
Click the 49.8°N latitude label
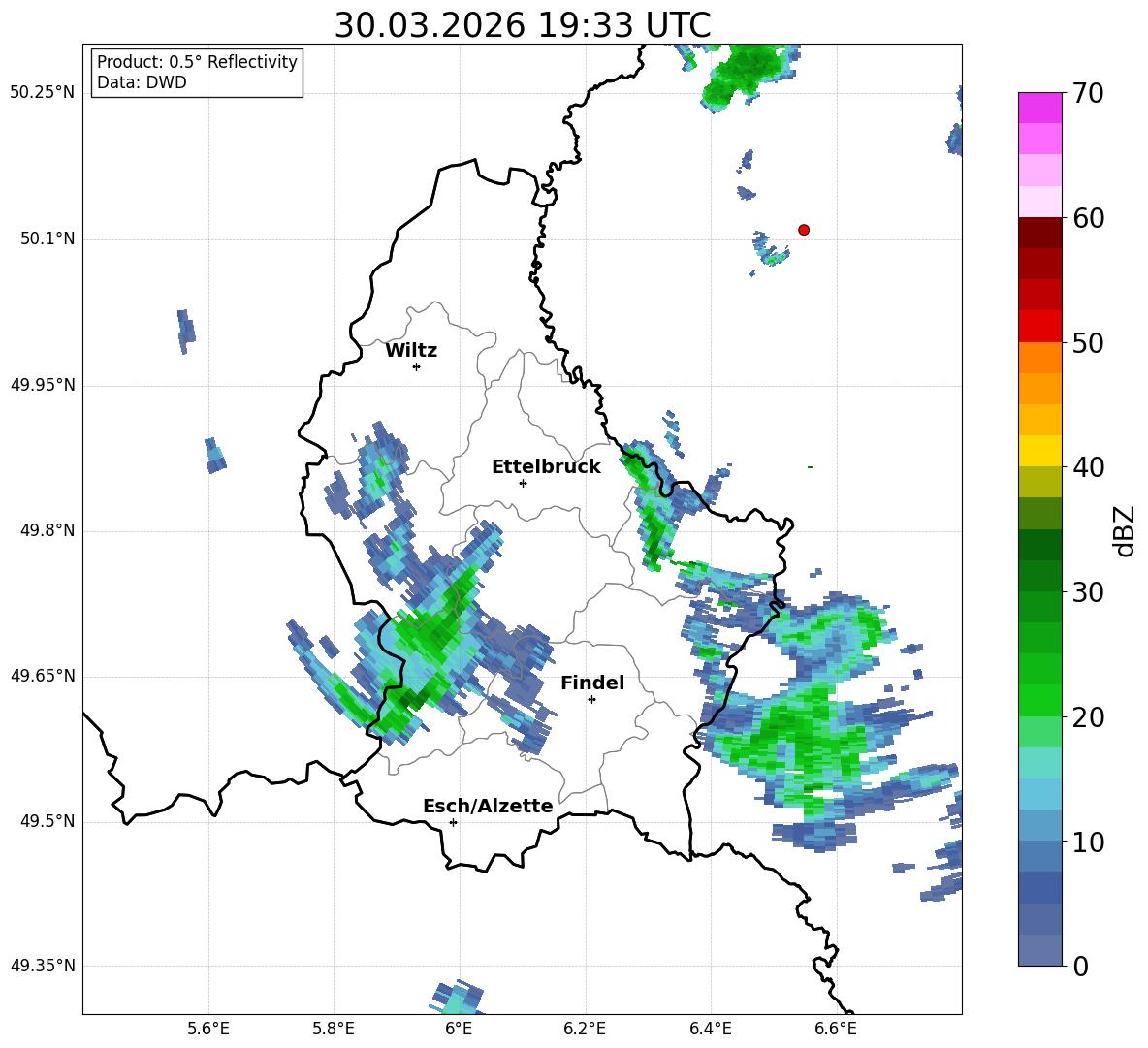coord(48,530)
